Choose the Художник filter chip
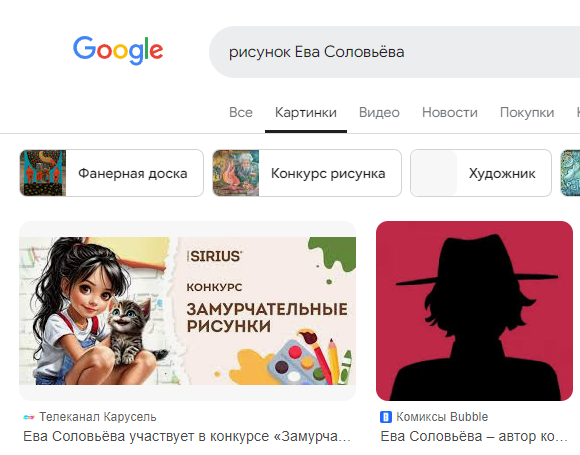Image resolution: width=580 pixels, height=455 pixels. coord(481,173)
